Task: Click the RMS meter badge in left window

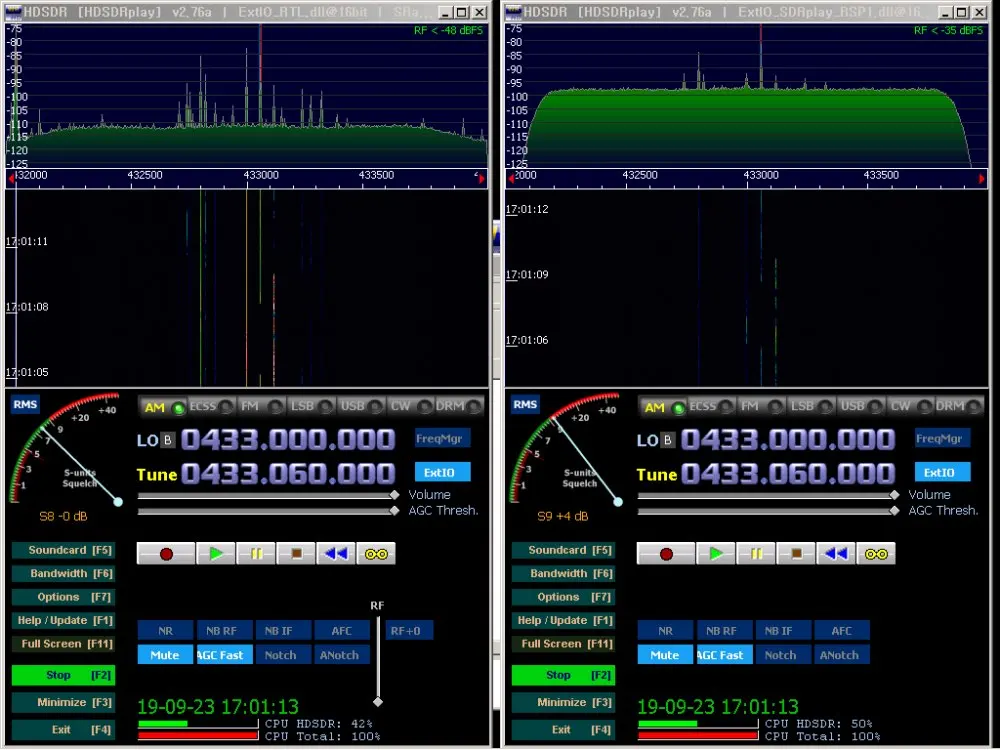Action: click(x=25, y=404)
